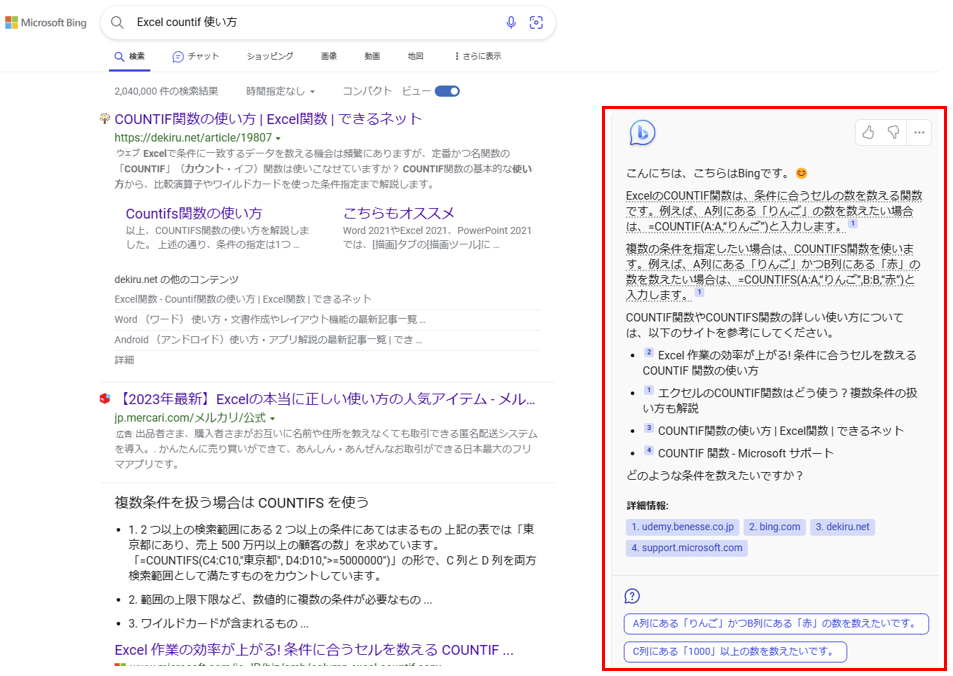Click the question mark help icon
953x676 pixels.
tap(632, 596)
